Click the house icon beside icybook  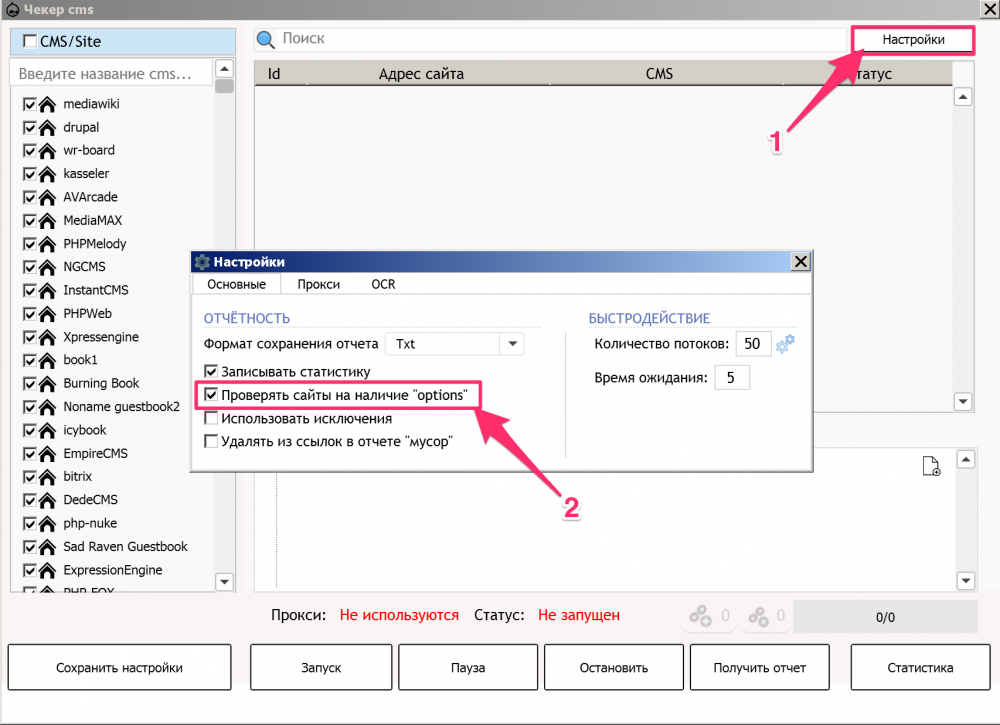click(47, 430)
